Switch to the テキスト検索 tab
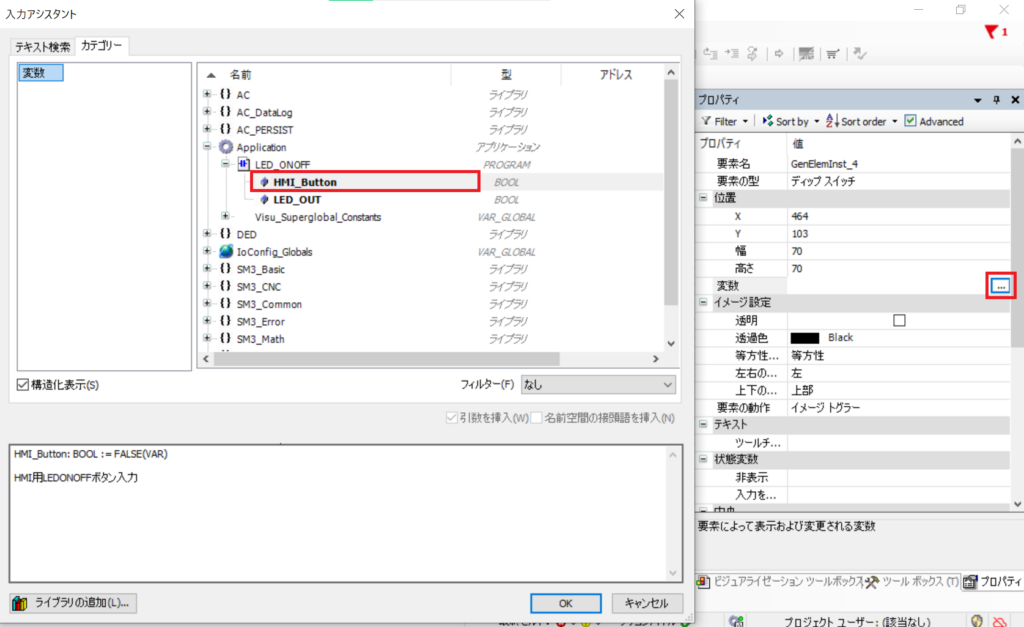 [42, 47]
